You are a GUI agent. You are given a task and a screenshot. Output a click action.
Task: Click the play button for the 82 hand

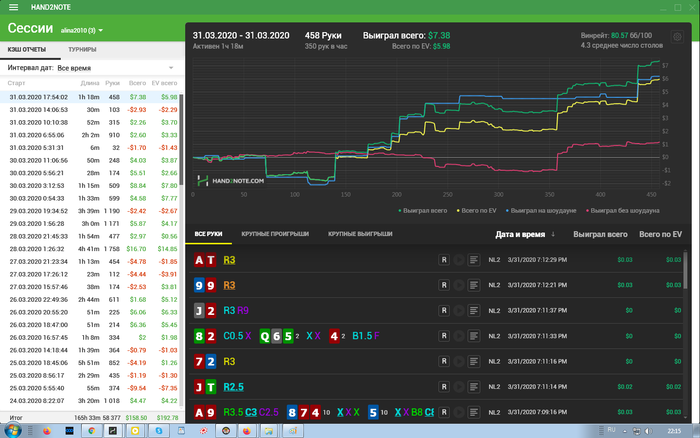[x=458, y=336]
